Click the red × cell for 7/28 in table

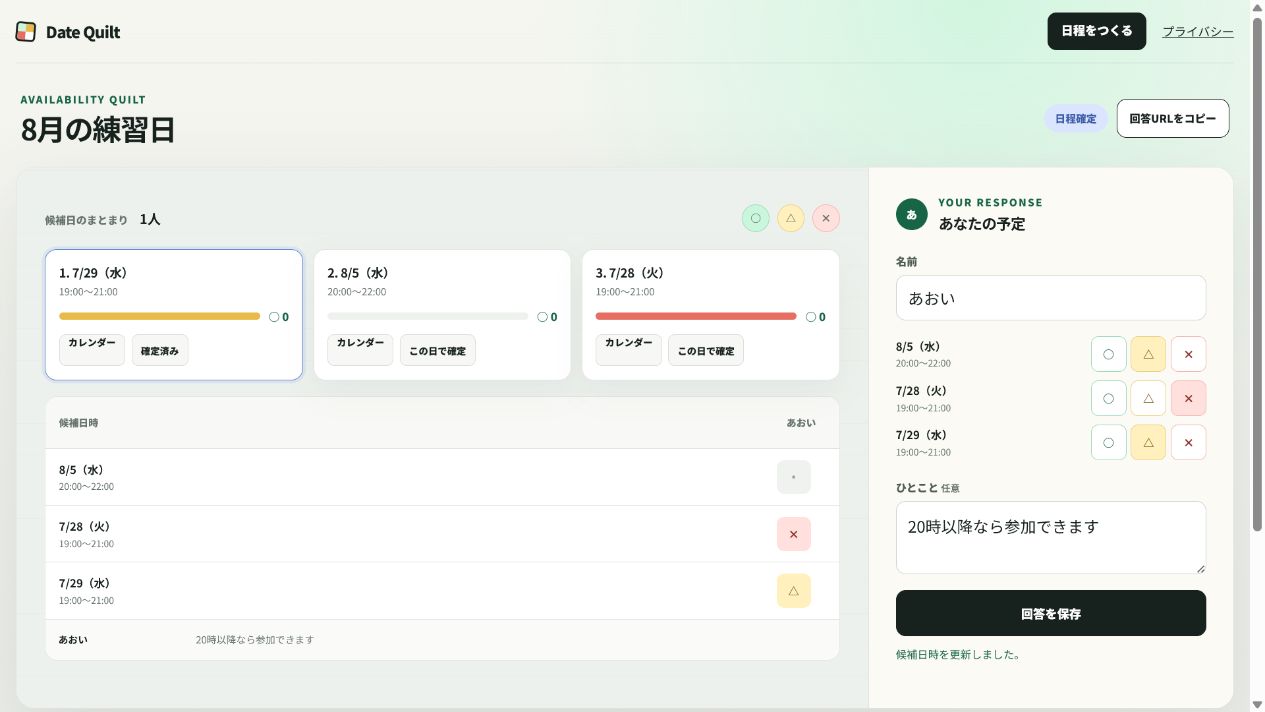coord(794,534)
